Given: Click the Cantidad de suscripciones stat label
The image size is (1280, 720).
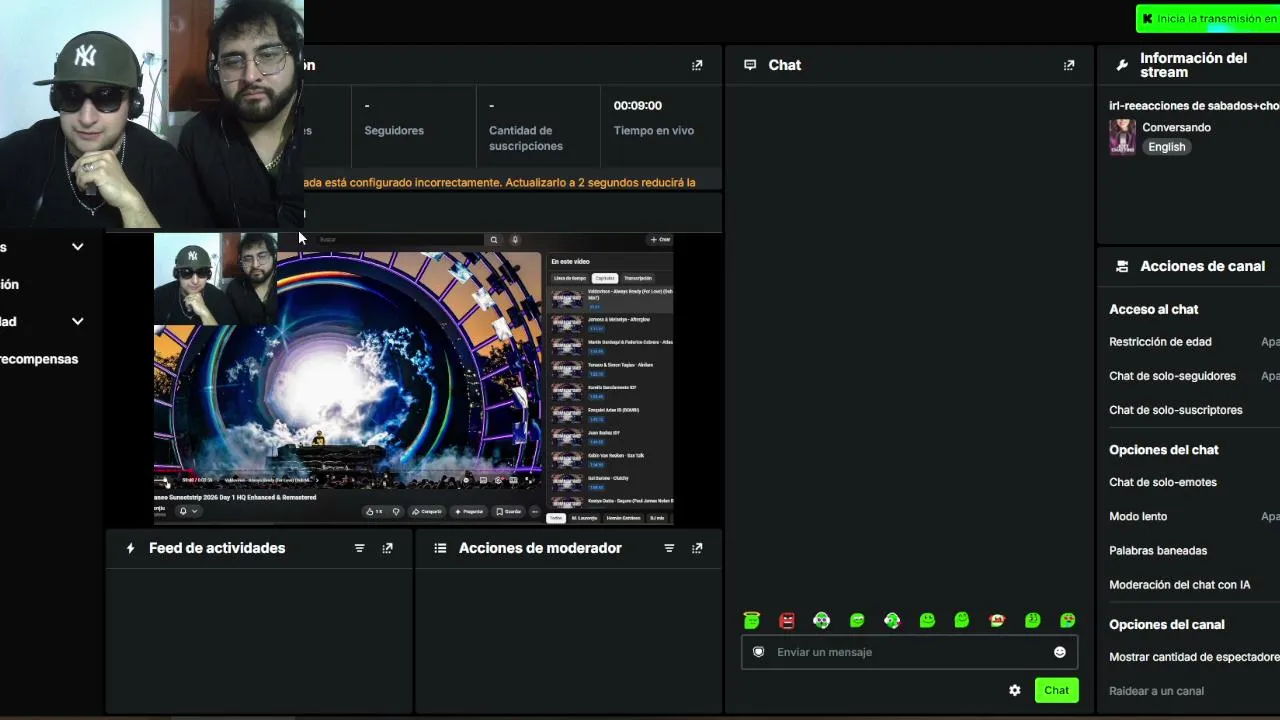Looking at the screenshot, I should pyautogui.click(x=526, y=138).
